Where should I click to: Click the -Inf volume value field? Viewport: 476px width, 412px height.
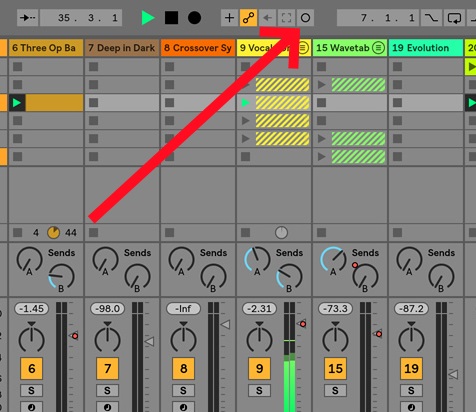183,309
